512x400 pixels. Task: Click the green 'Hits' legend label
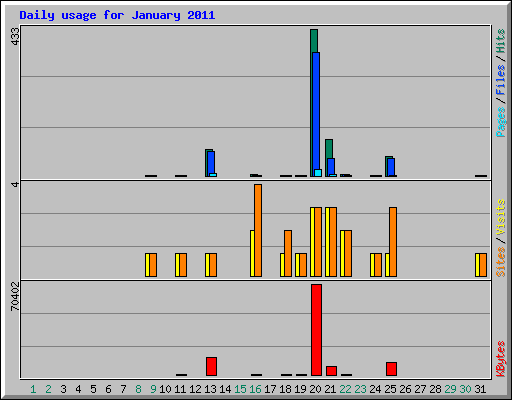pos(501,41)
